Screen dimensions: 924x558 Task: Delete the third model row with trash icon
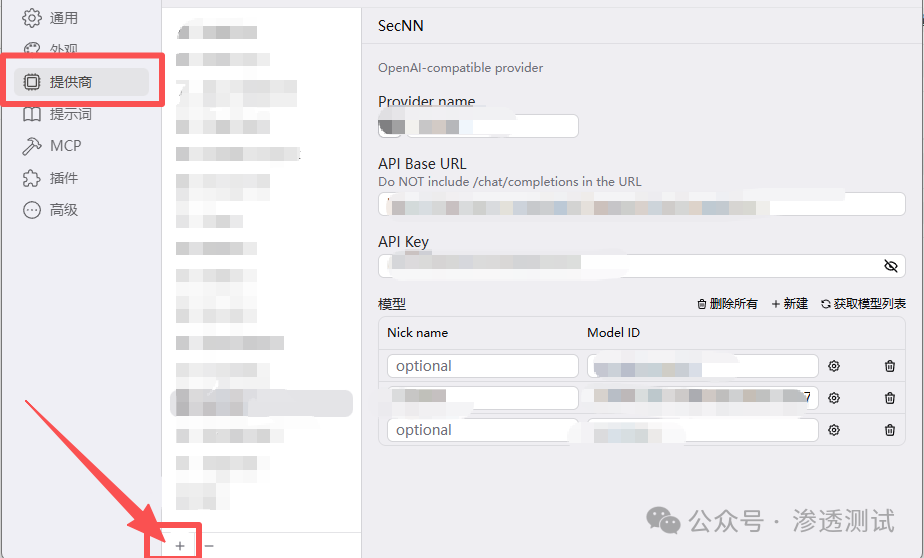pyautogui.click(x=890, y=430)
